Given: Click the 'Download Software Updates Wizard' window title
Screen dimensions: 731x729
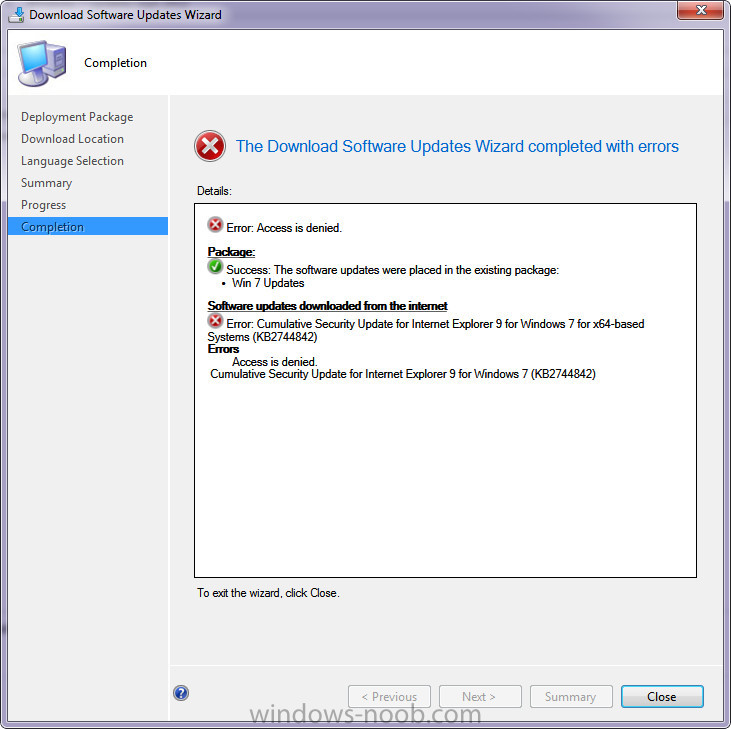Looking at the screenshot, I should pos(125,14).
